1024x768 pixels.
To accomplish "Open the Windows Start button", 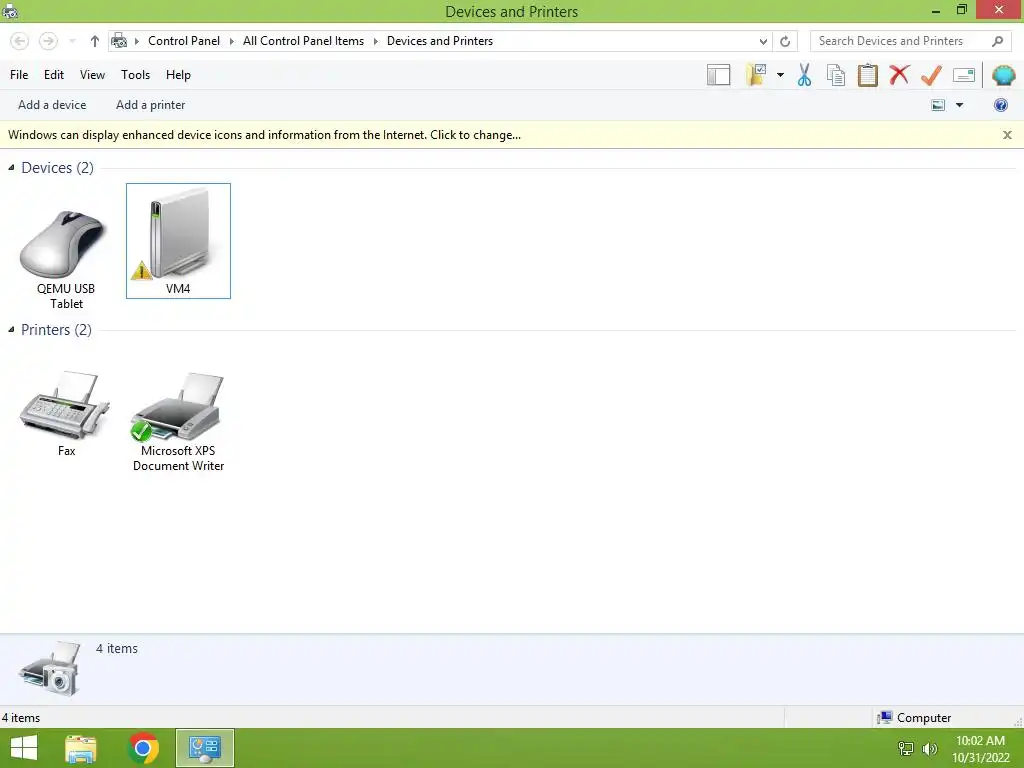I will pyautogui.click(x=24, y=748).
